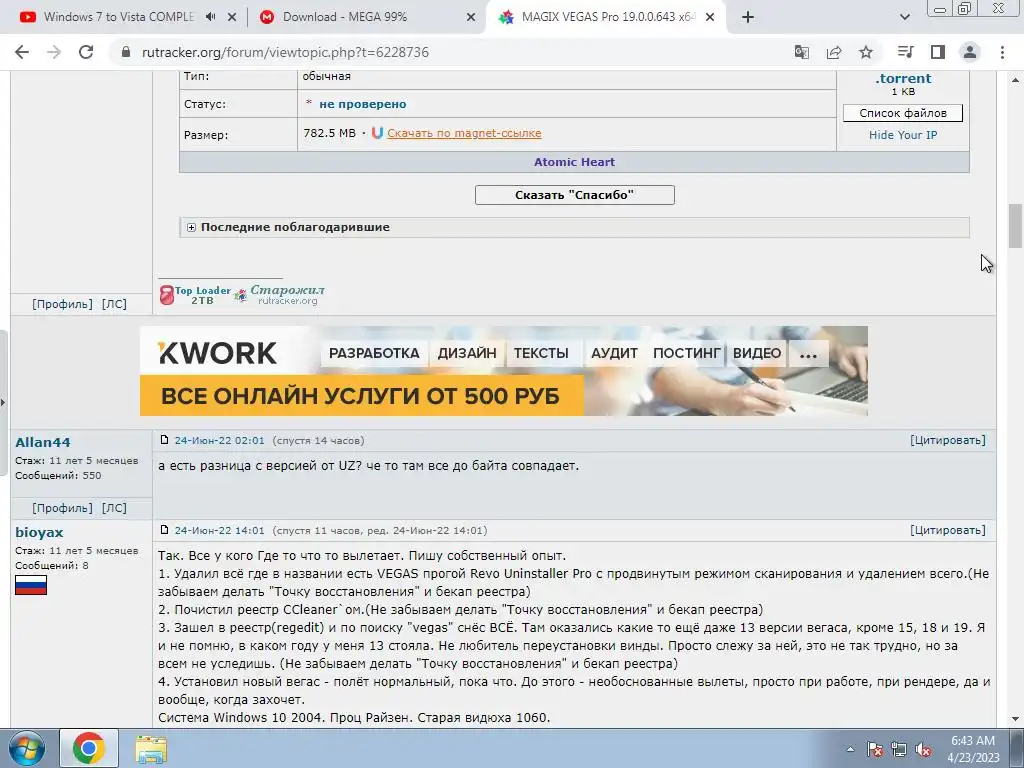Image resolution: width=1024 pixels, height=768 pixels.
Task: Quote Allan44's post with Цитировать
Action: coord(948,440)
